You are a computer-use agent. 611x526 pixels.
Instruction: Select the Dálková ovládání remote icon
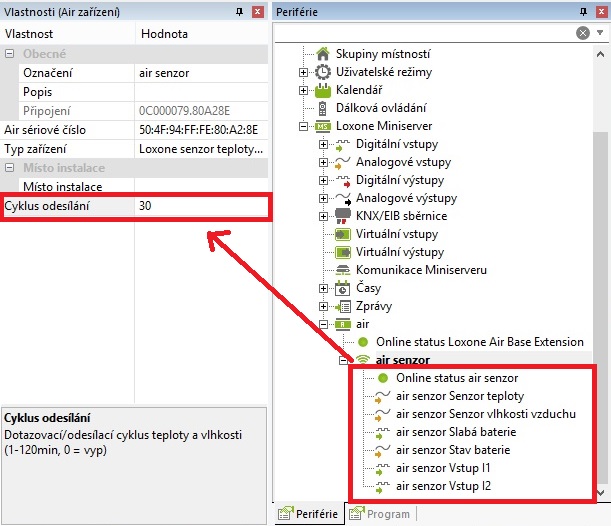click(323, 108)
